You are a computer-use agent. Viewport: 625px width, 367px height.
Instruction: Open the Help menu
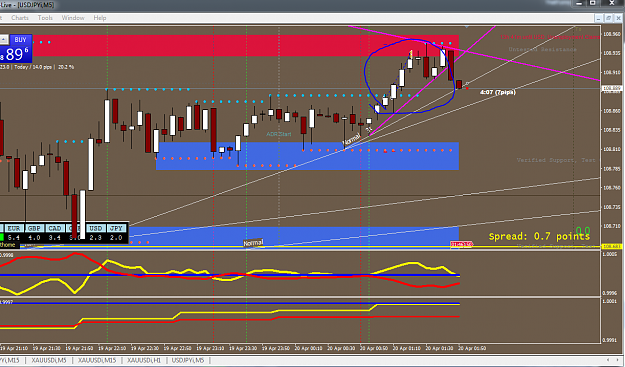tap(100, 18)
